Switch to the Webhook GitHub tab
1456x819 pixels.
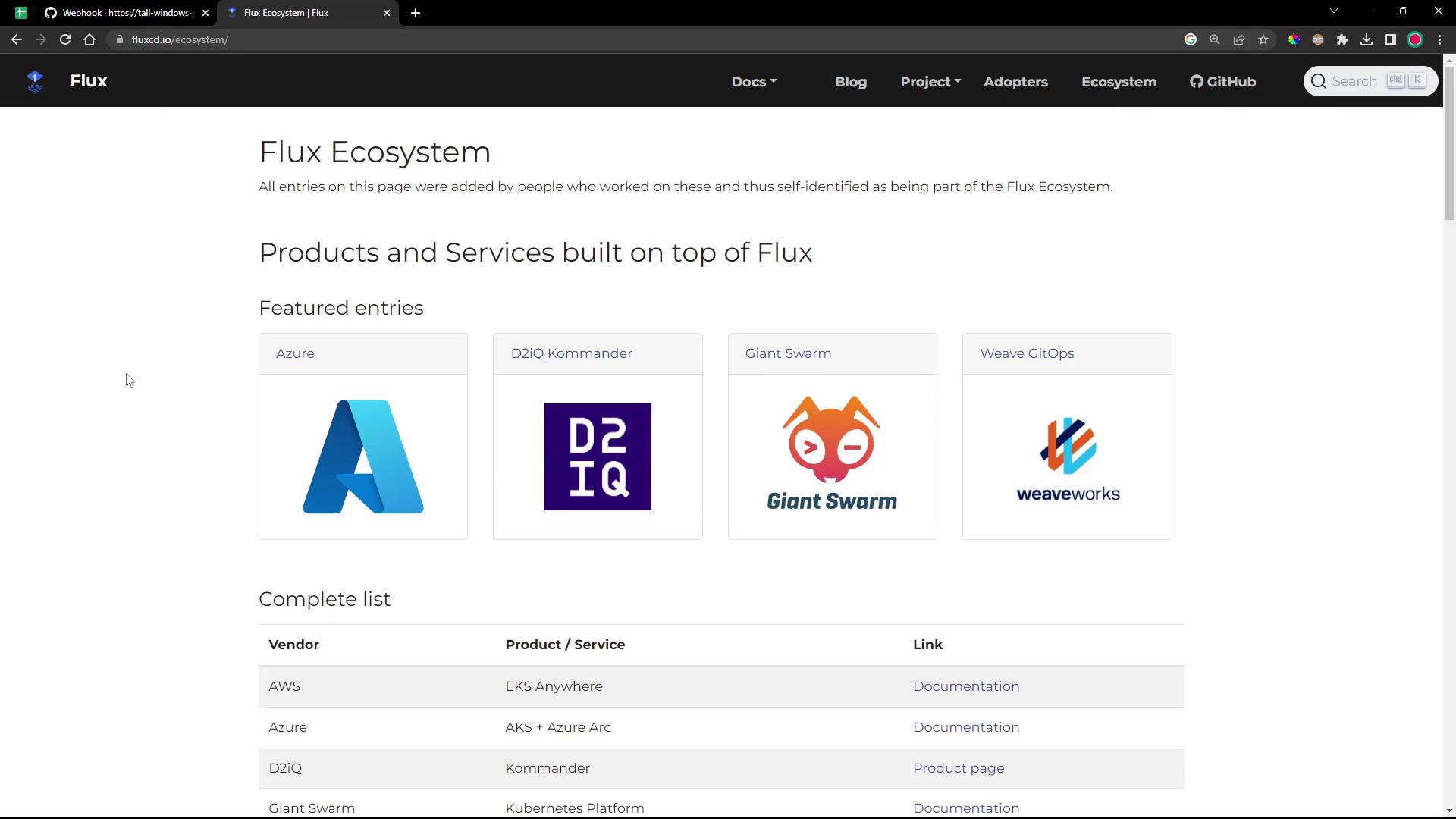(x=127, y=13)
